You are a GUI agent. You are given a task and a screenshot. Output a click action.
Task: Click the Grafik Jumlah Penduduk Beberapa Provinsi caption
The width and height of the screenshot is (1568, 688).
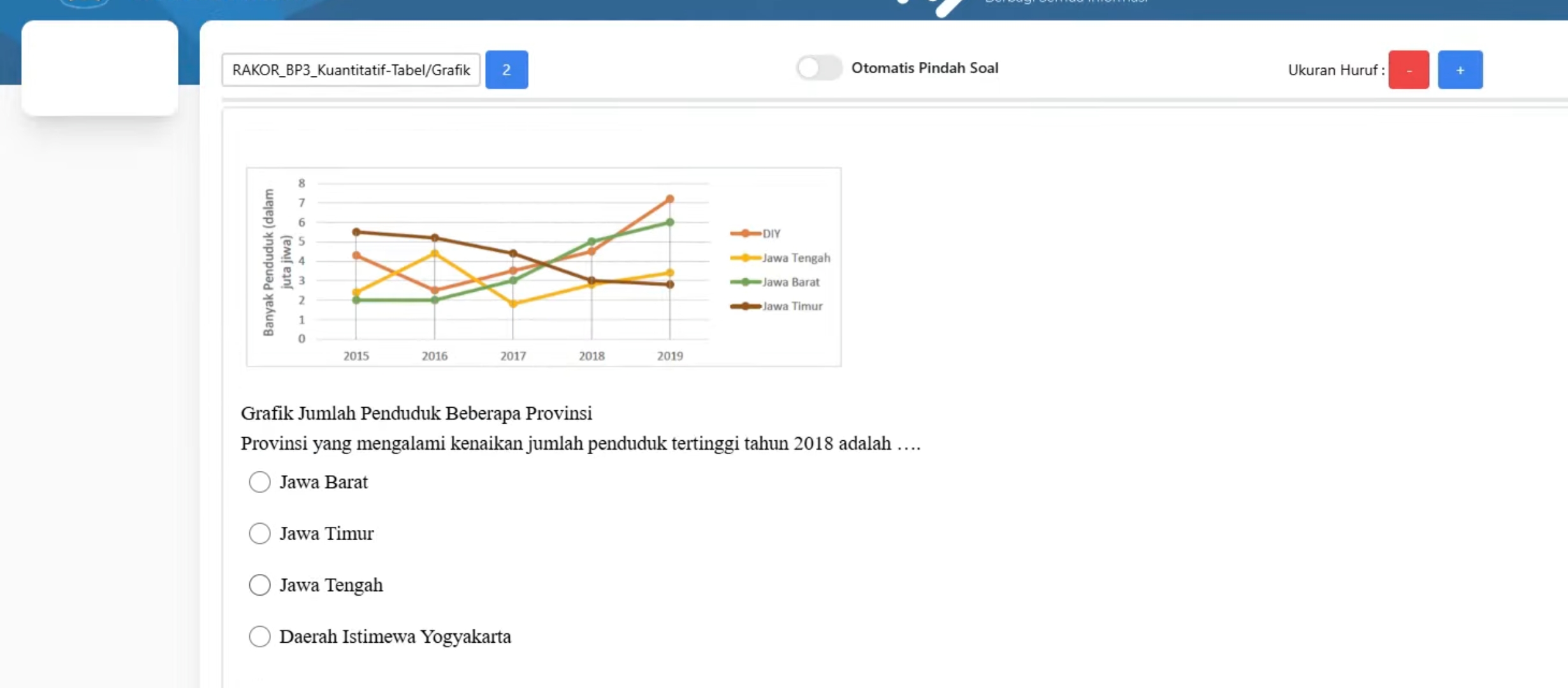pyautogui.click(x=416, y=413)
